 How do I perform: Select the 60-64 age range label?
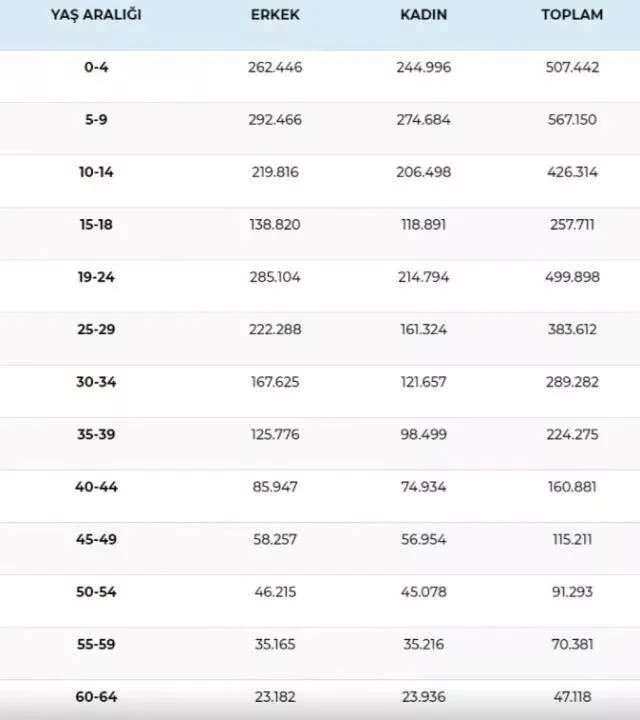tap(97, 696)
